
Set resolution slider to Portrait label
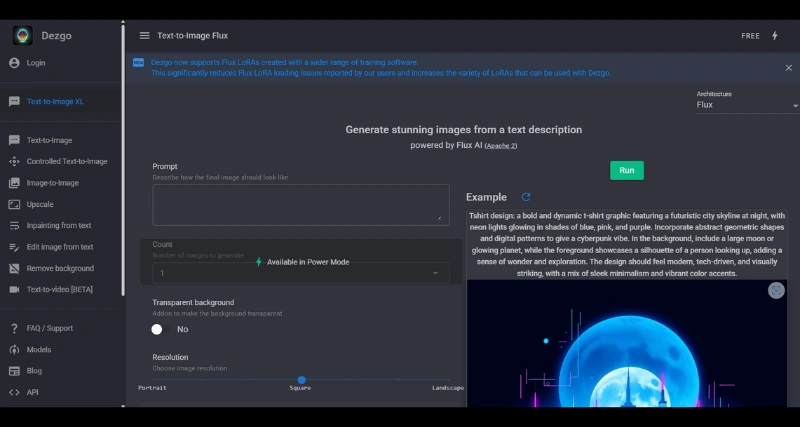click(x=152, y=388)
